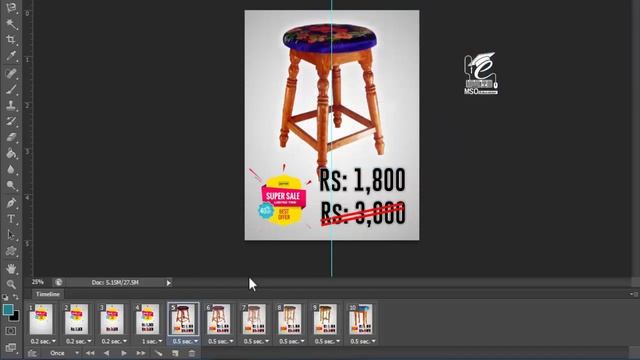
Task: Open the Timeline panel options menu
Action: pos(633,294)
